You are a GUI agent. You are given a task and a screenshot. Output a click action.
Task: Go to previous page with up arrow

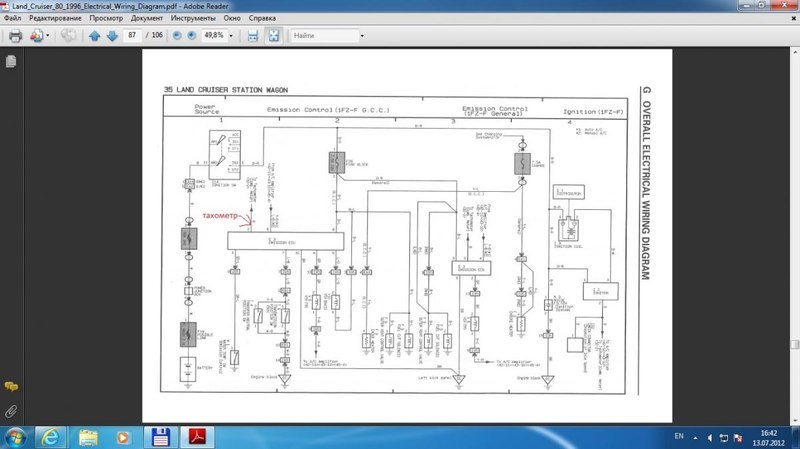pos(94,36)
